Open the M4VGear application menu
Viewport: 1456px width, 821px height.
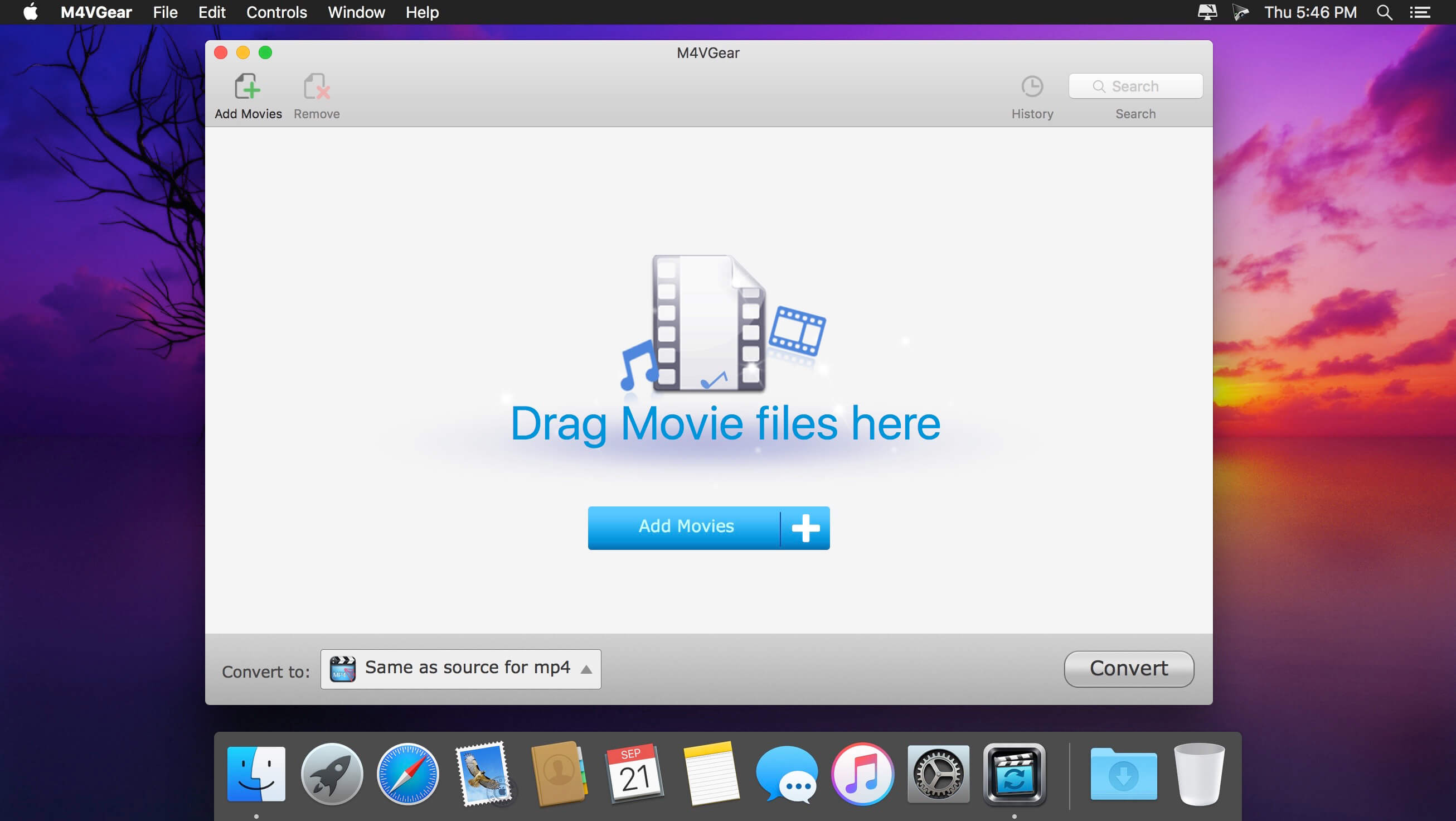click(x=96, y=12)
